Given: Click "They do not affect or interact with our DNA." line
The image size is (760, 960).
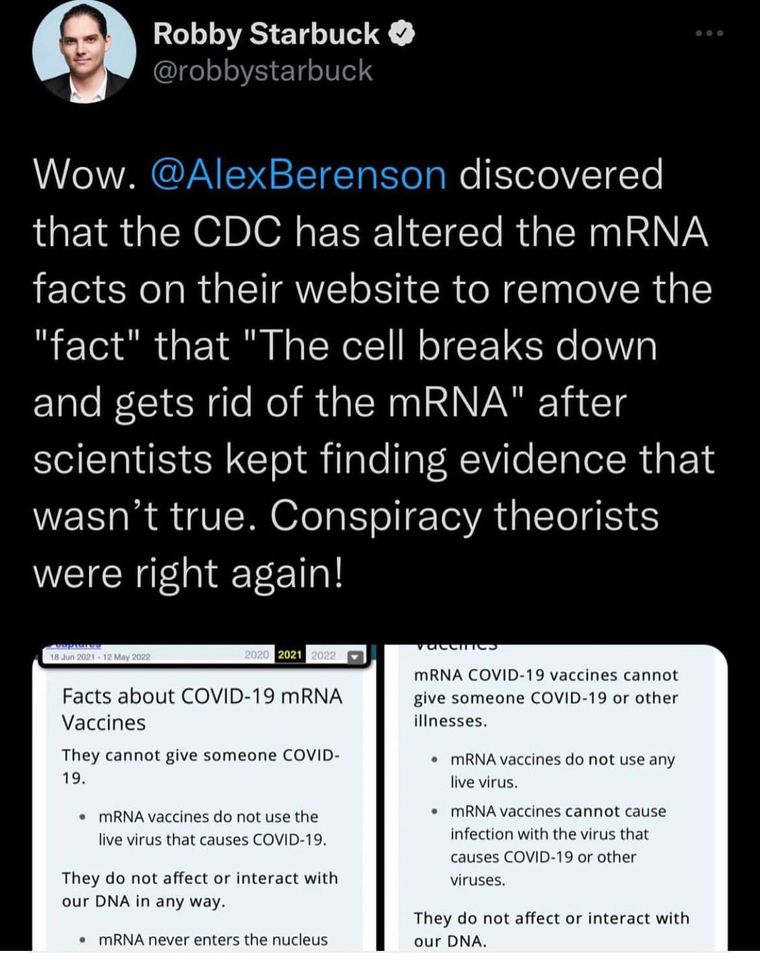Looking at the screenshot, I should [551, 929].
